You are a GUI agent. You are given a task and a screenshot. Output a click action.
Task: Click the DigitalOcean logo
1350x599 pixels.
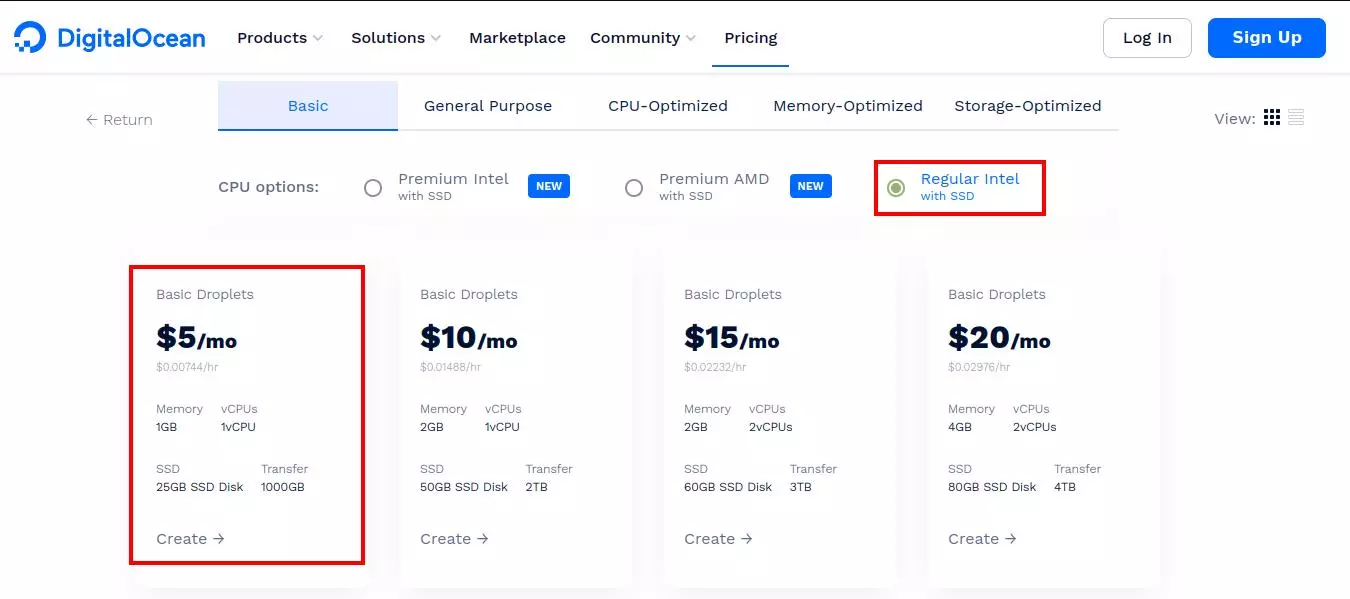(x=110, y=38)
